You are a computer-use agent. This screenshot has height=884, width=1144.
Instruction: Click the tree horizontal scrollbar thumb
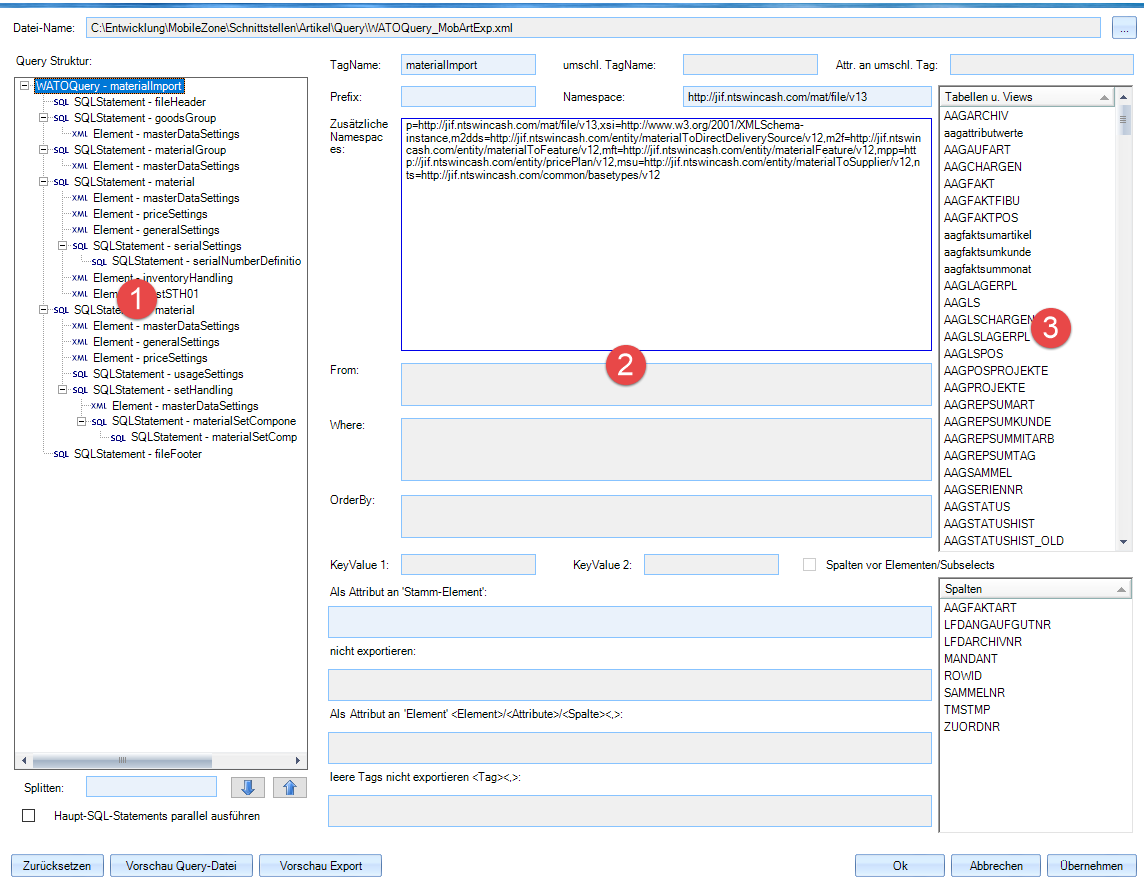pos(123,761)
